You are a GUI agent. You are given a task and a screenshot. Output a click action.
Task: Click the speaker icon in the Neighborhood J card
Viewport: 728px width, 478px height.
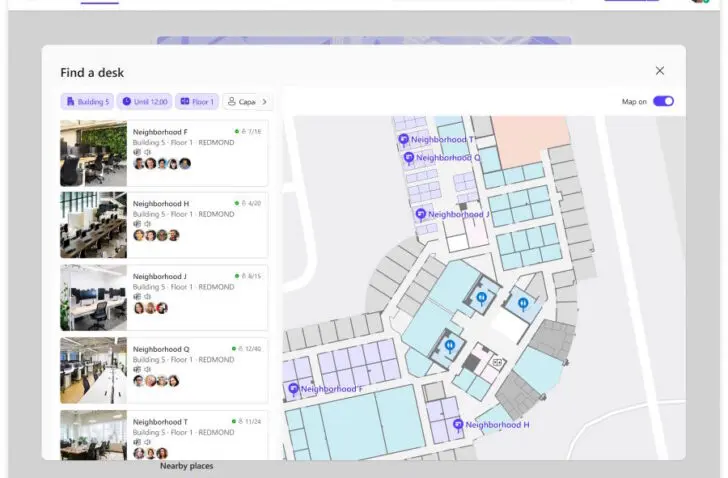148,297
